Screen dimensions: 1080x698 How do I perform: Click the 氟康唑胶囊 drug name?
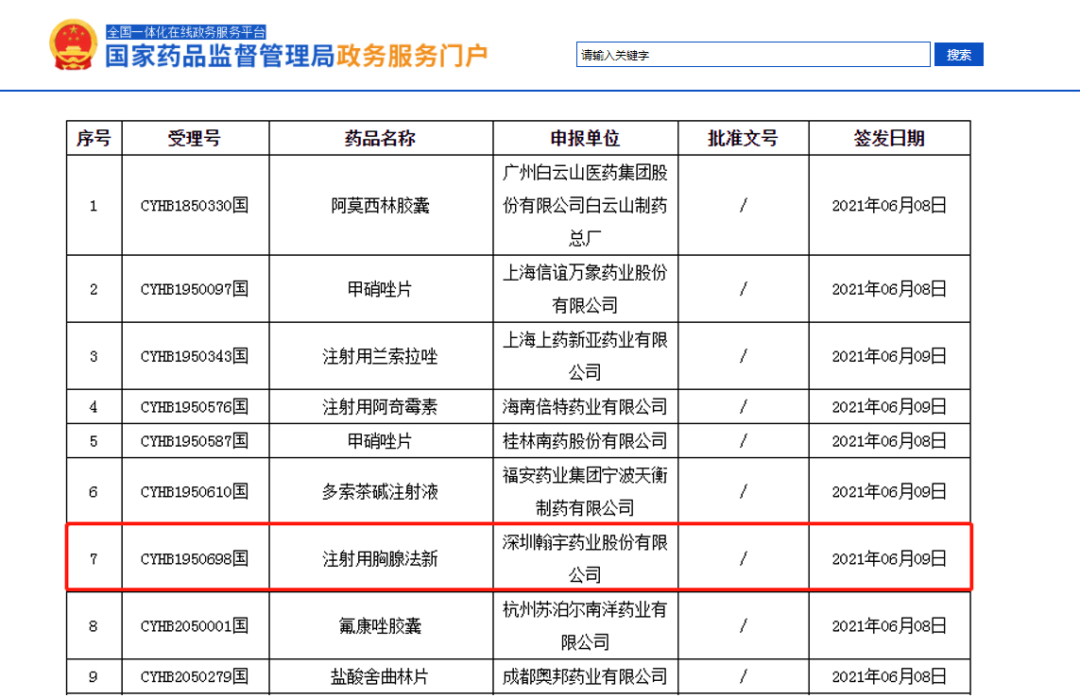point(380,626)
